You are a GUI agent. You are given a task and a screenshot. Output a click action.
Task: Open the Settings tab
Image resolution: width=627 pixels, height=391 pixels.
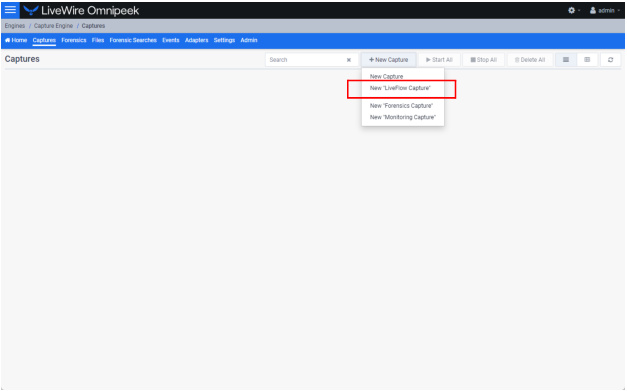[224, 40]
